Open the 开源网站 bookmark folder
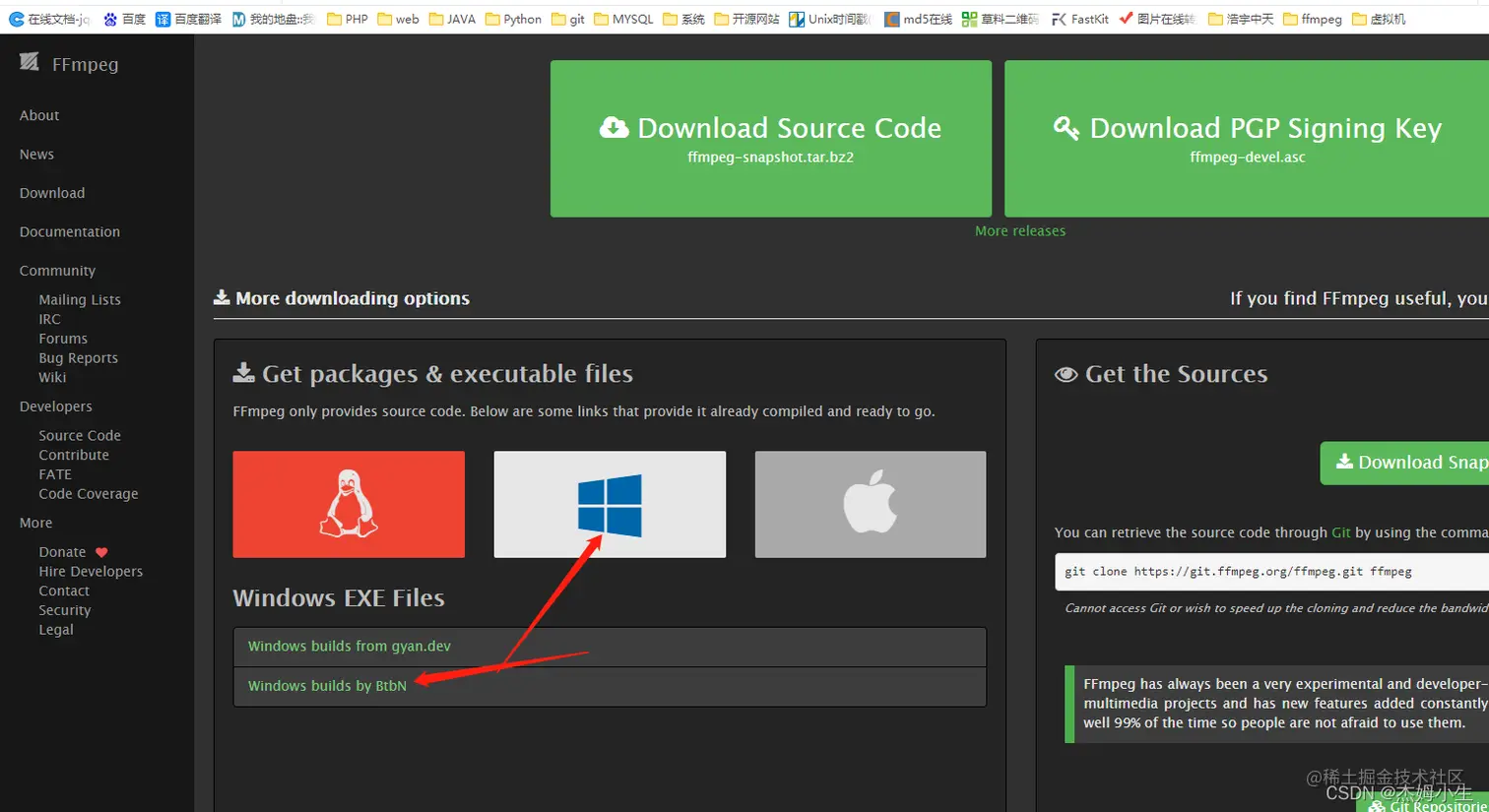Image resolution: width=1489 pixels, height=812 pixels. point(746,19)
